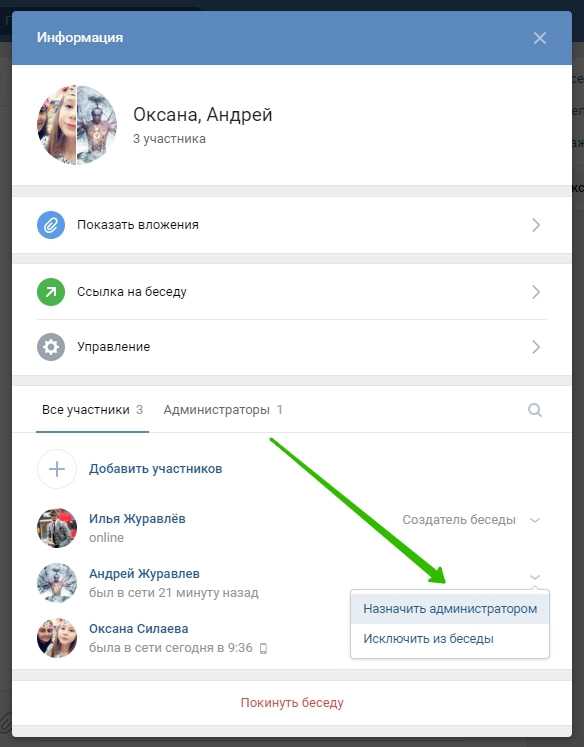Select the Все участники tab

92,410
